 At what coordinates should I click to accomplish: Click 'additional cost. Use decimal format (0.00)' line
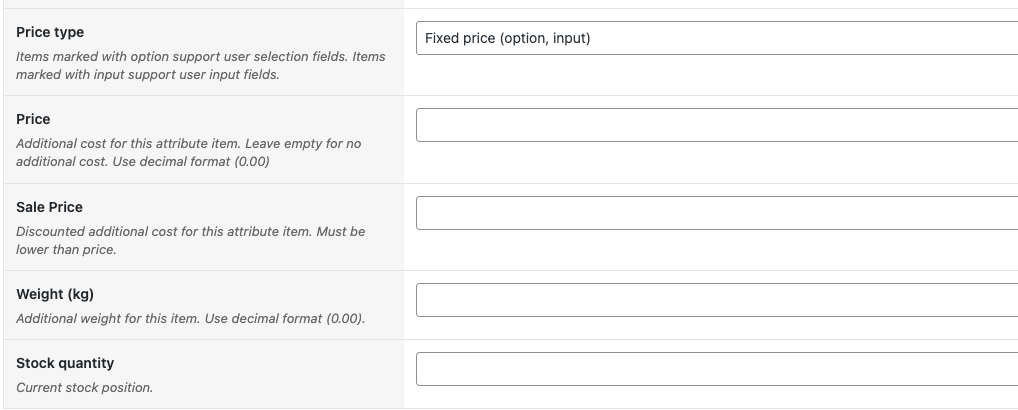tap(143, 162)
